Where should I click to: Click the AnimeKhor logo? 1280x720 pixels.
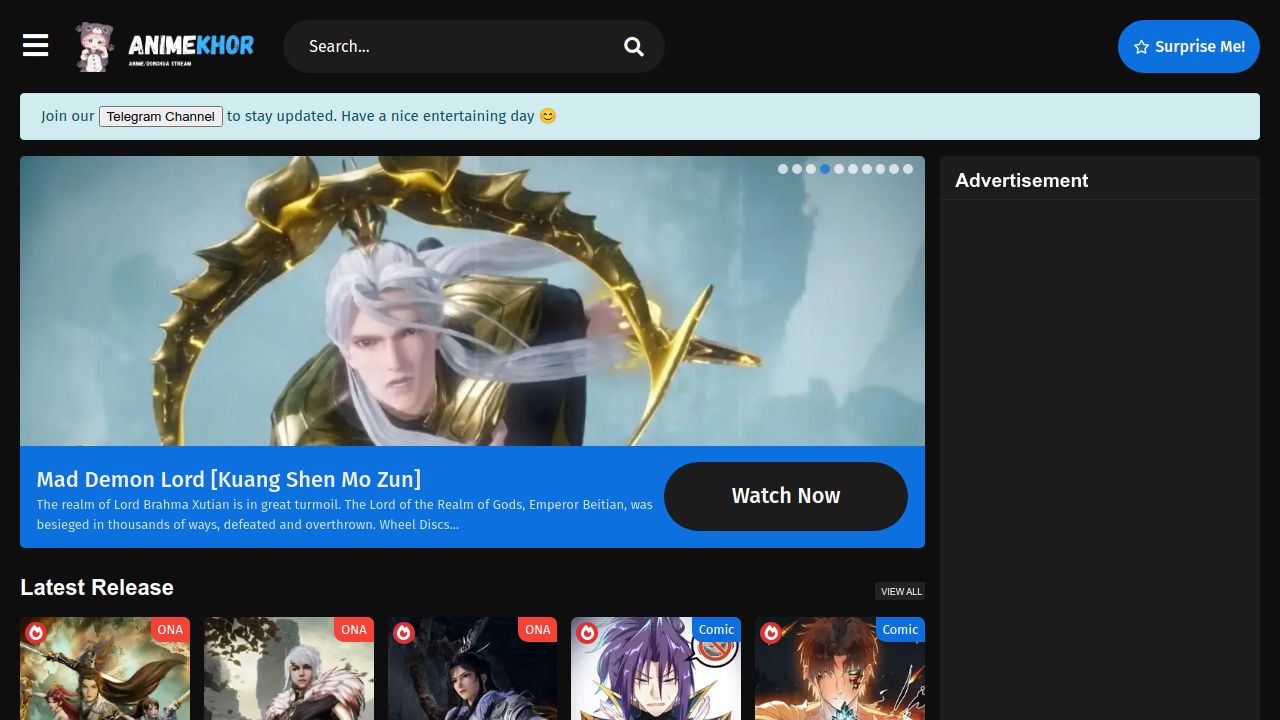[x=165, y=47]
